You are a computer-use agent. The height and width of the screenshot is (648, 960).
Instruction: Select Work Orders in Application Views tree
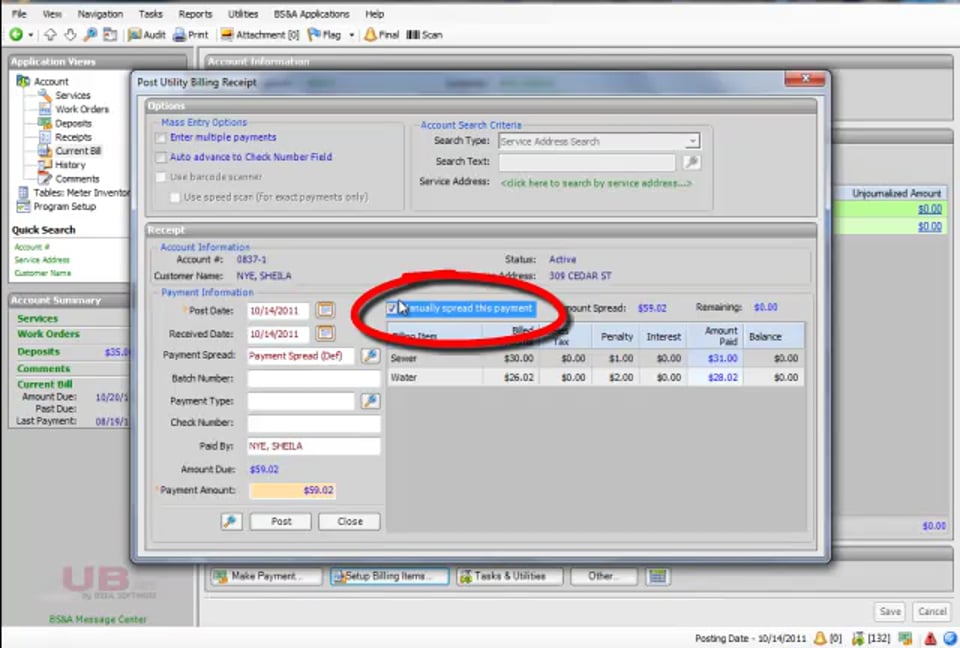coord(81,109)
